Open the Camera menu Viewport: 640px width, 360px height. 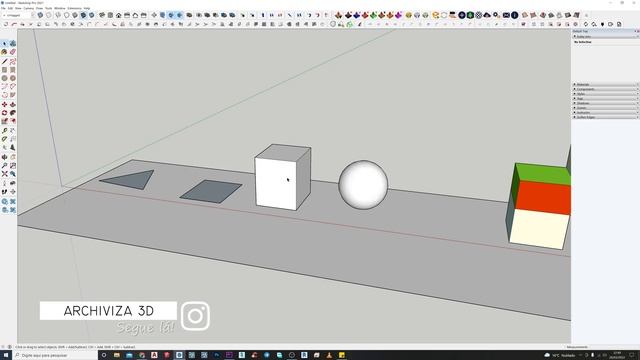(29, 8)
